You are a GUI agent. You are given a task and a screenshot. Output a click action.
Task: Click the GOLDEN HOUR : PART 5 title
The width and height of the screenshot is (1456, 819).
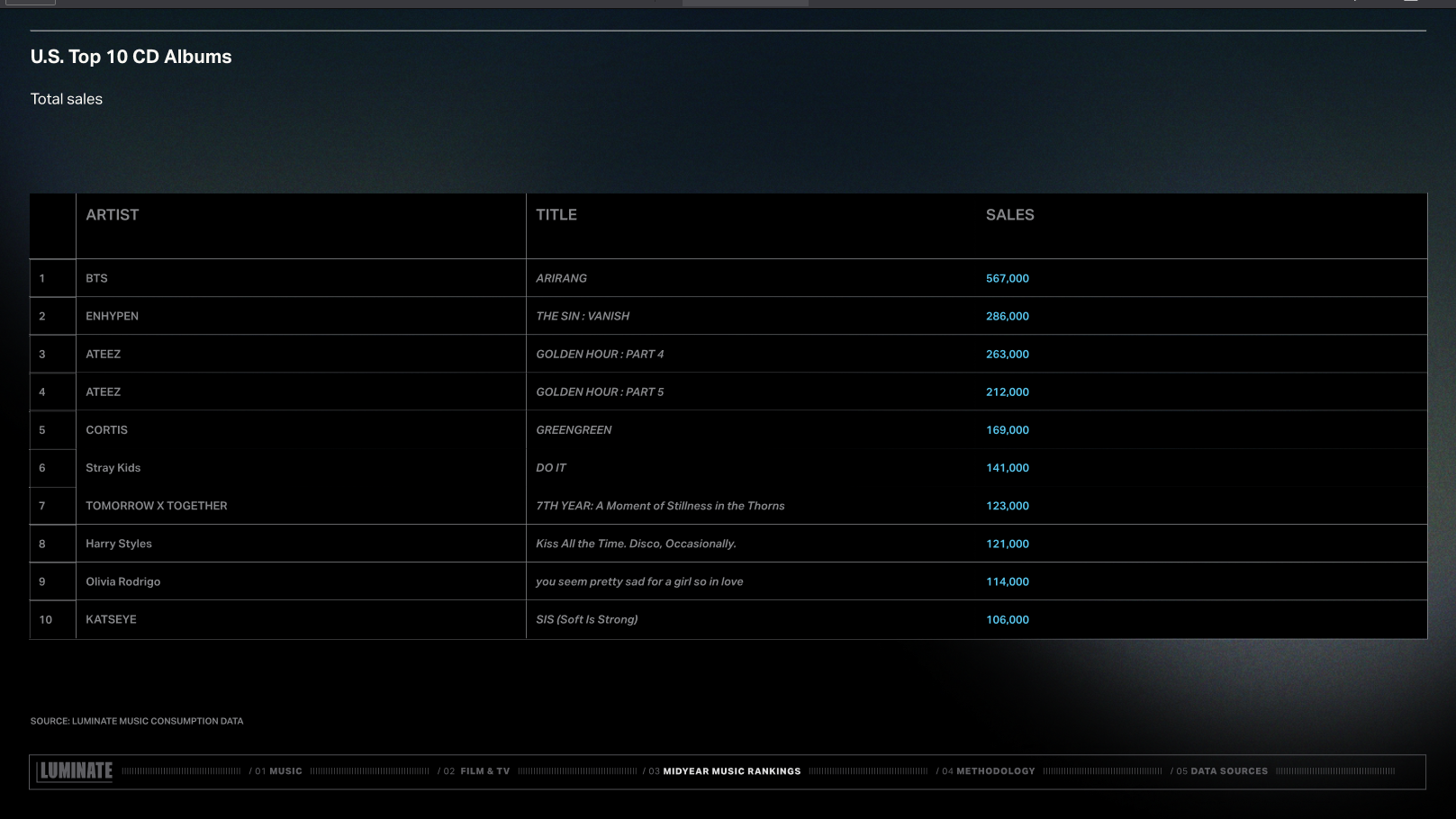pos(600,391)
